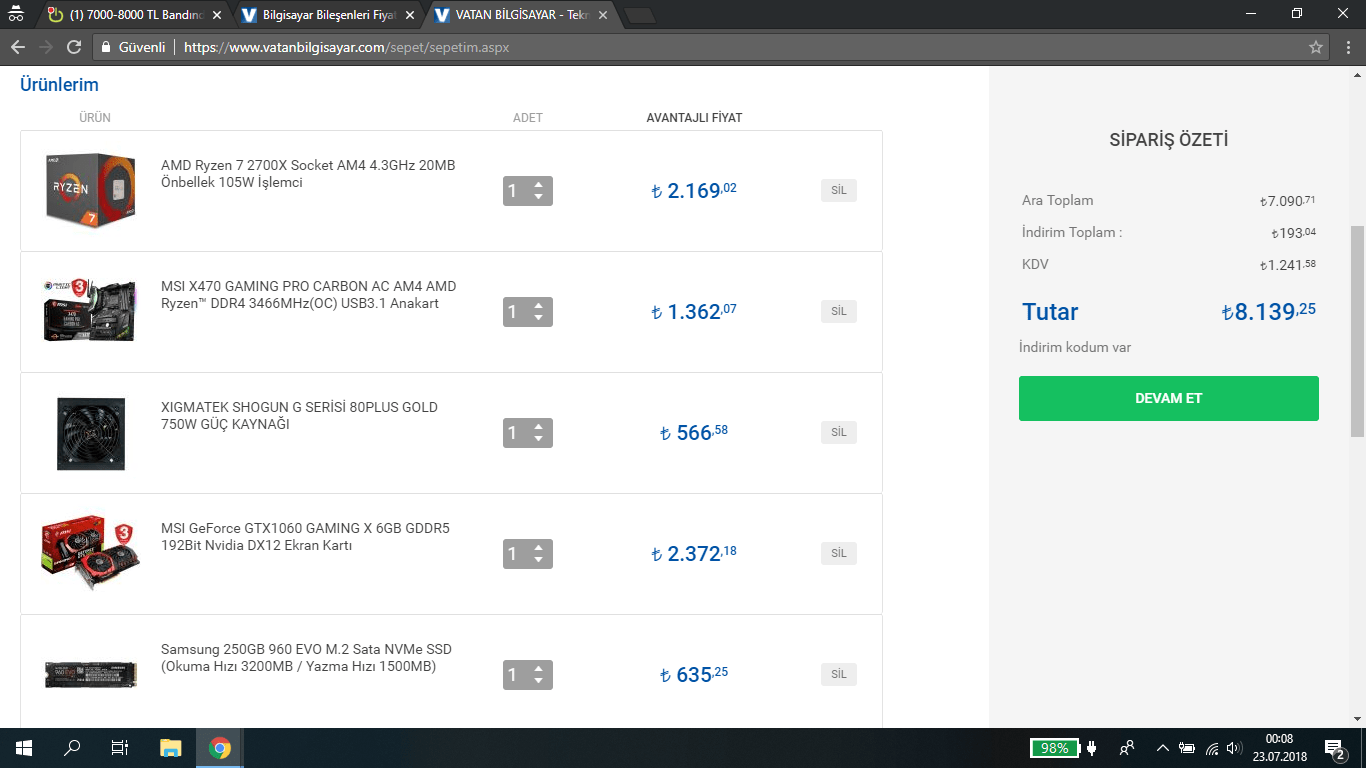
Task: Click the browser forward arrow
Action: pyautogui.click(x=46, y=47)
